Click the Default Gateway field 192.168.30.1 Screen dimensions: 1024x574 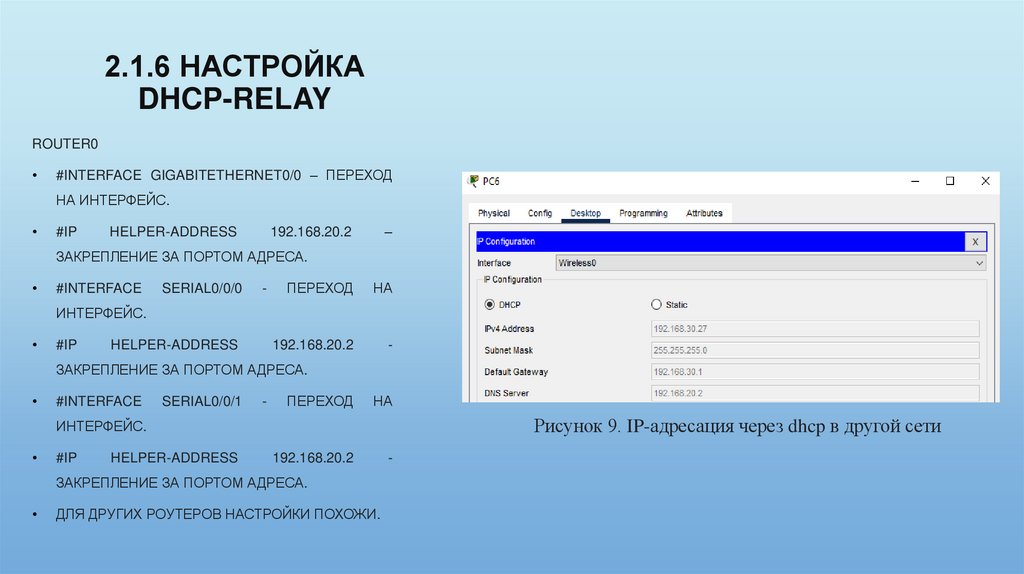[815, 372]
